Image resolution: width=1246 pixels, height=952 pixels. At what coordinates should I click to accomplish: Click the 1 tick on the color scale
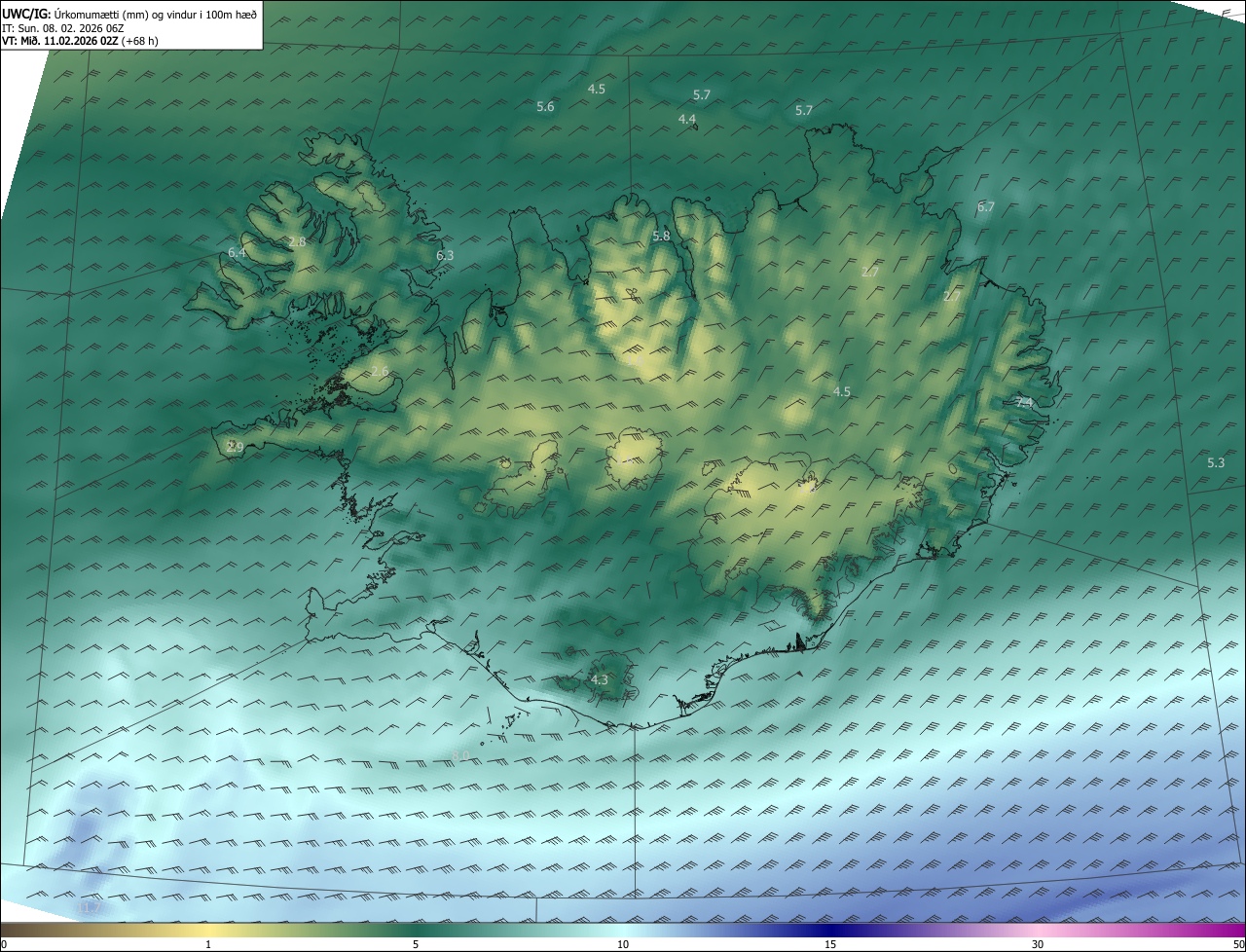(x=209, y=944)
